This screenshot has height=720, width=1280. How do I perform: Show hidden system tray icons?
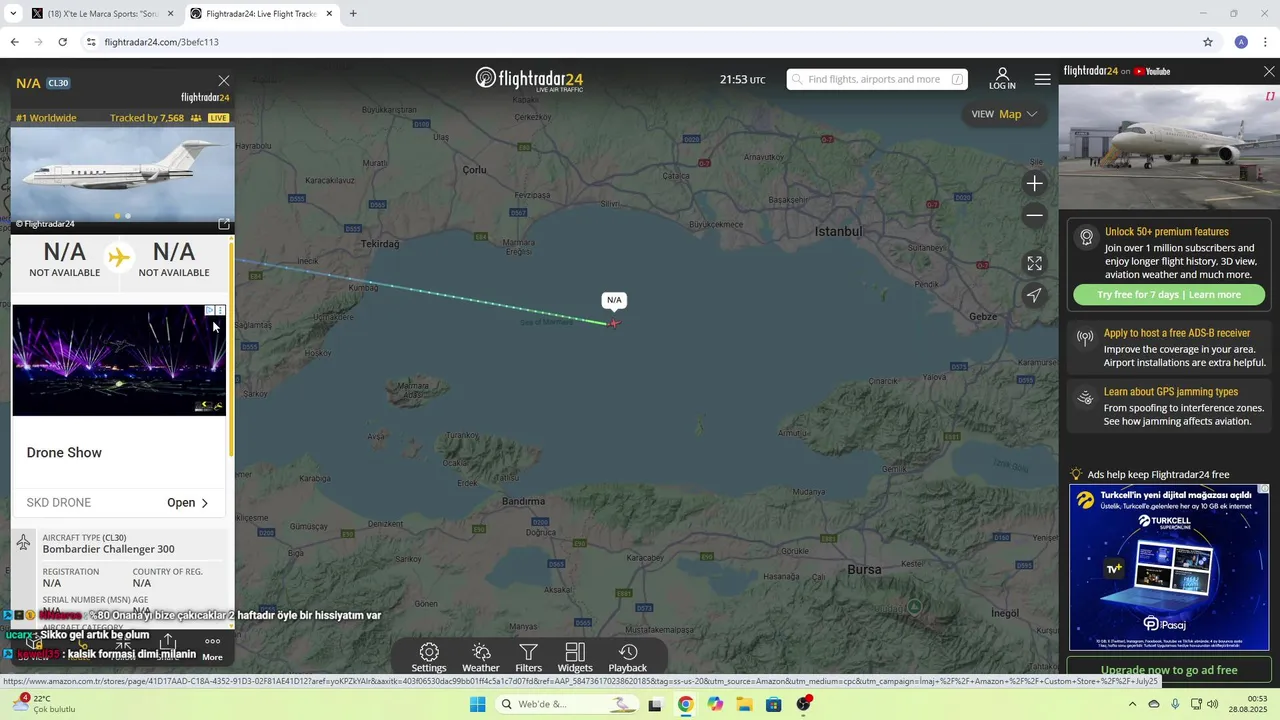[x=1133, y=704]
